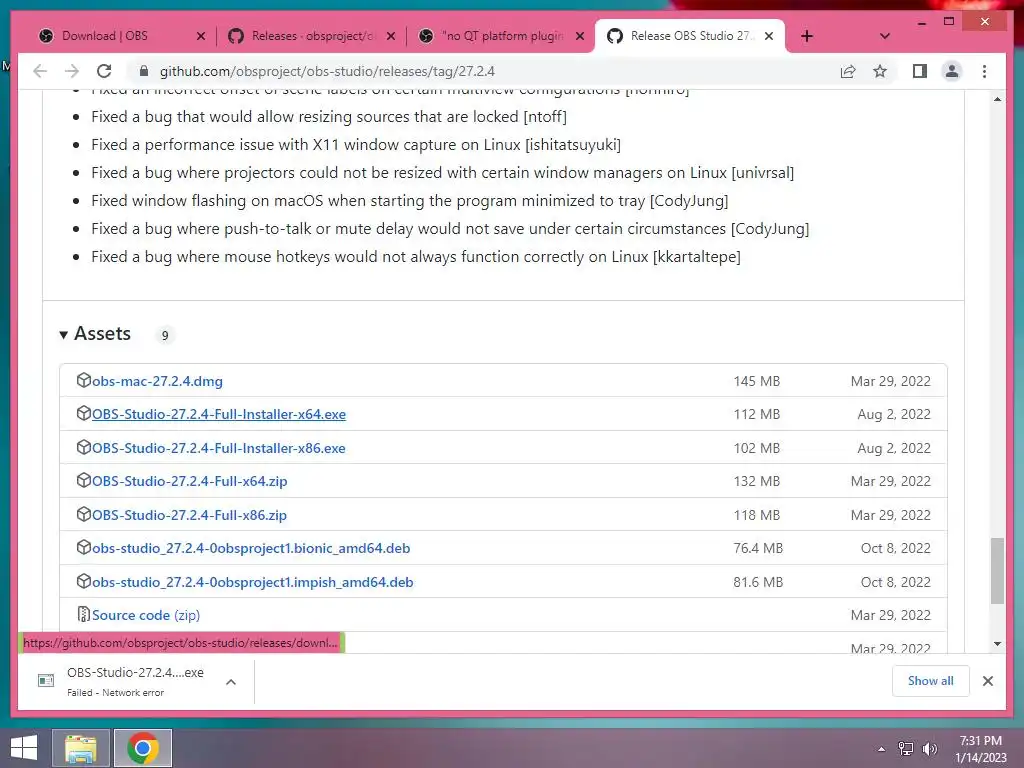Click the 112 MB size text
The width and height of the screenshot is (1024, 768).
(757, 414)
